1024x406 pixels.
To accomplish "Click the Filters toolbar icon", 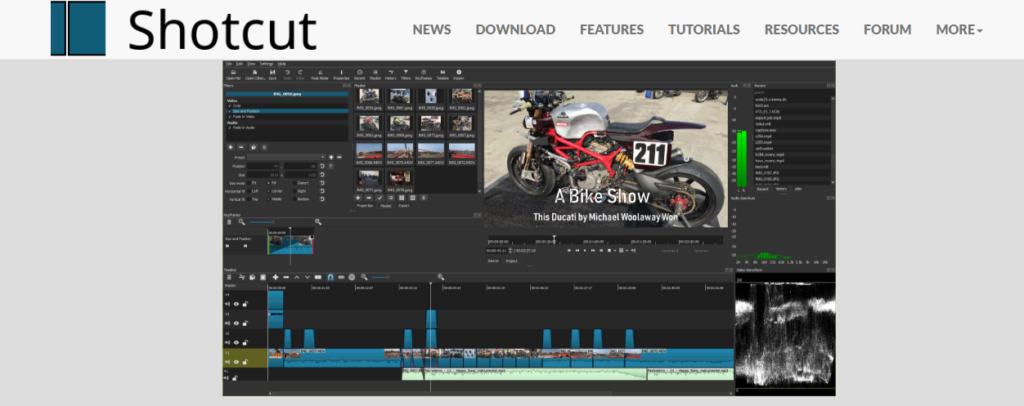I will (x=406, y=74).
